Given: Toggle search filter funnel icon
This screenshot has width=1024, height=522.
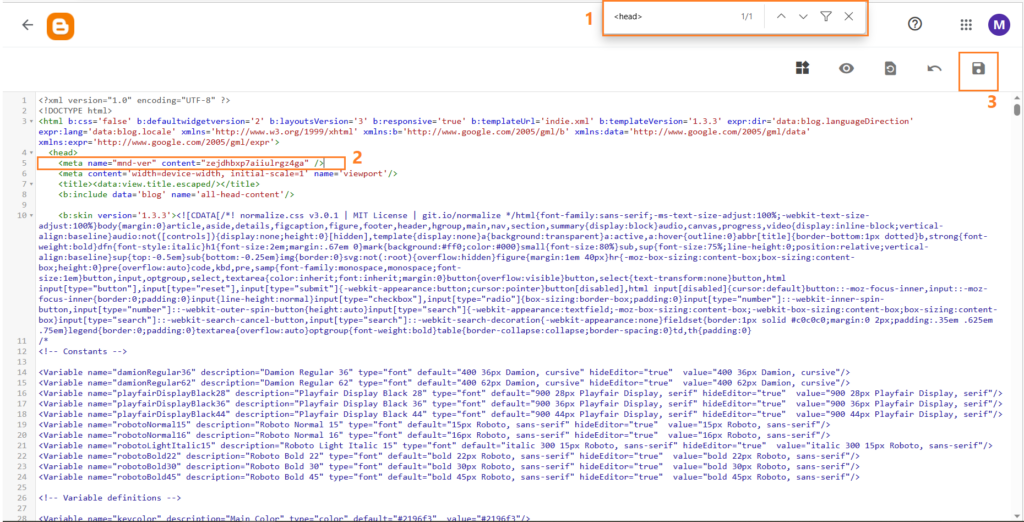Looking at the screenshot, I should 826,17.
